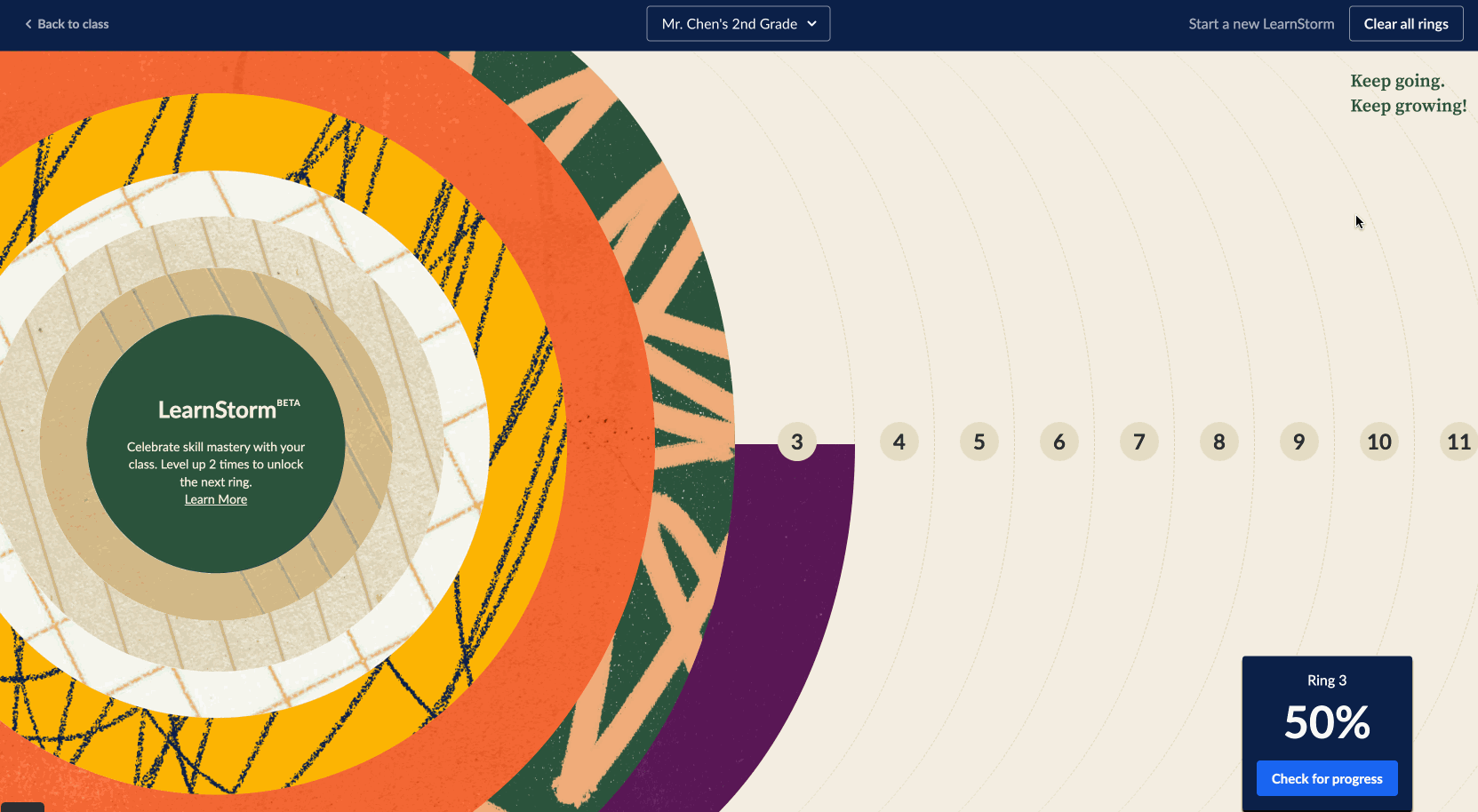Click the 50% Ring 3 progress display

pos(1326,721)
